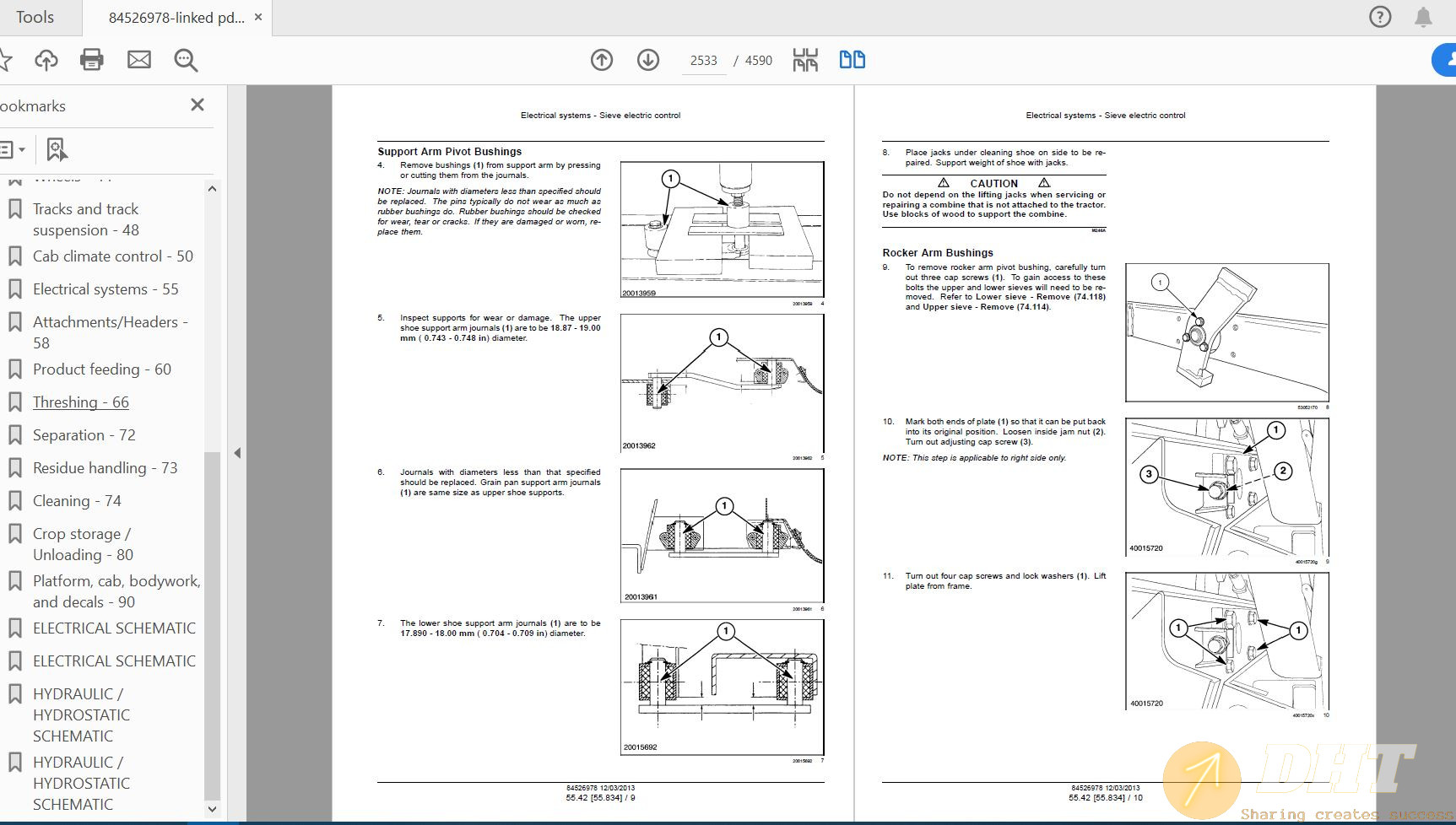Click figure 20013962 of shoe support journals
Screen dimensions: 1456x825
click(722, 383)
